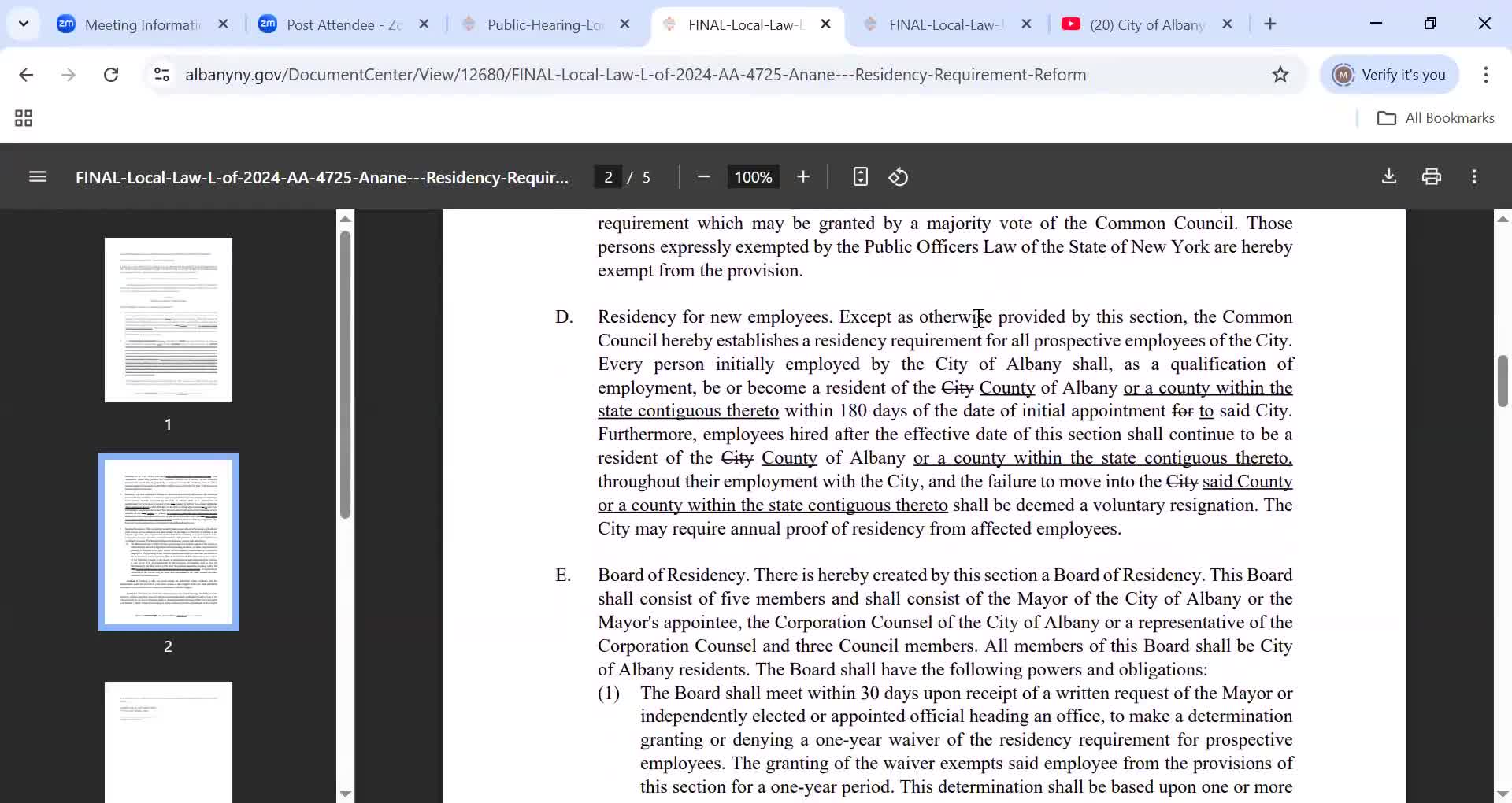Open Chrome's three-dot menu

1485,75
